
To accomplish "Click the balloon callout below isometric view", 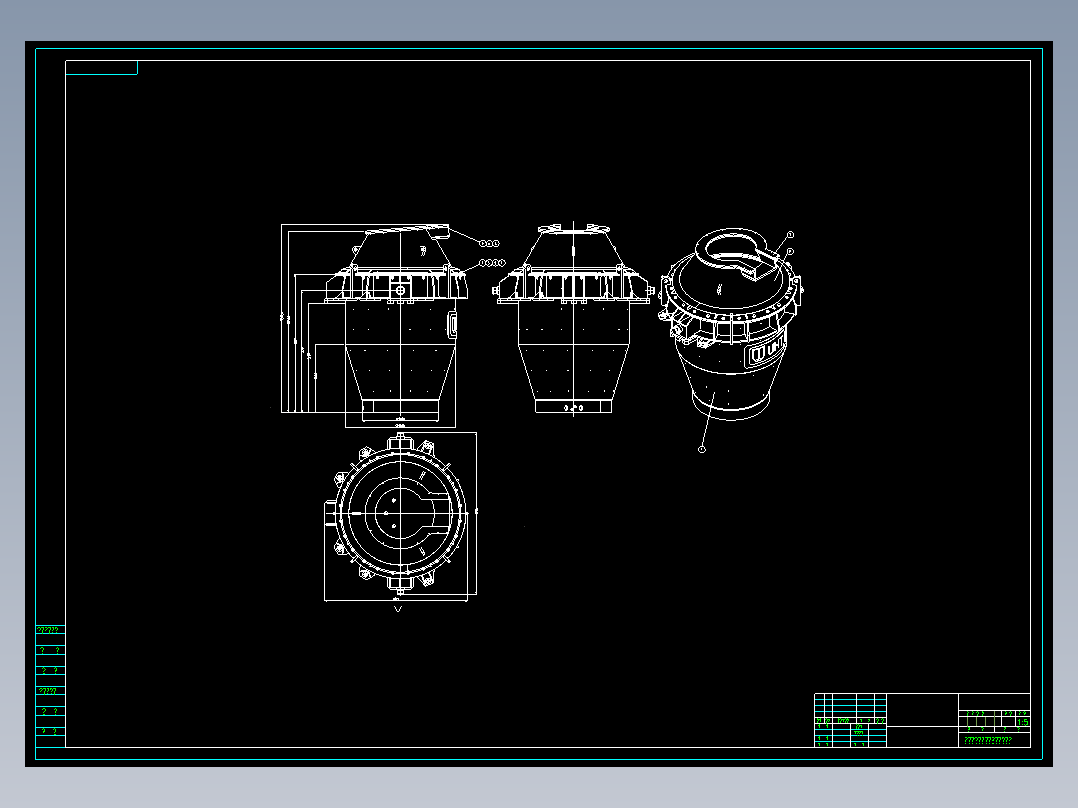I will (701, 449).
